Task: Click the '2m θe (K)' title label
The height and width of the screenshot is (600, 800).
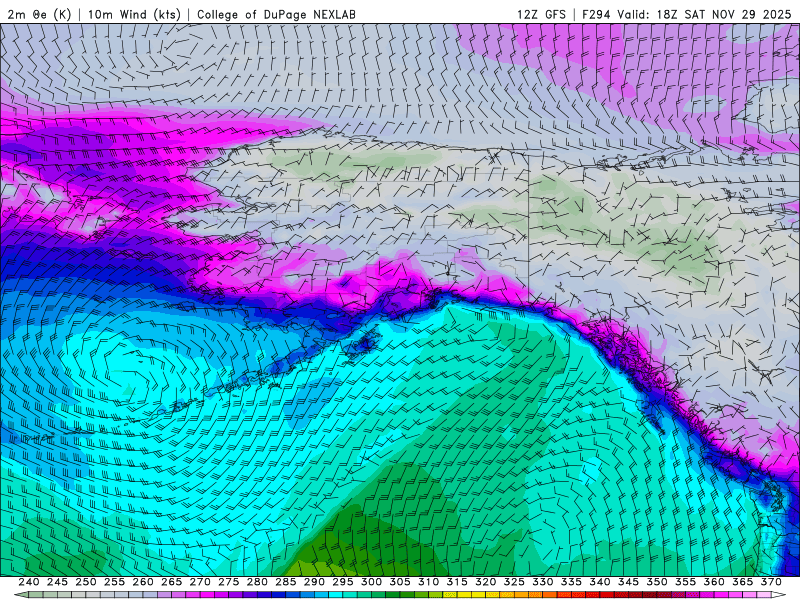Action: click(39, 14)
